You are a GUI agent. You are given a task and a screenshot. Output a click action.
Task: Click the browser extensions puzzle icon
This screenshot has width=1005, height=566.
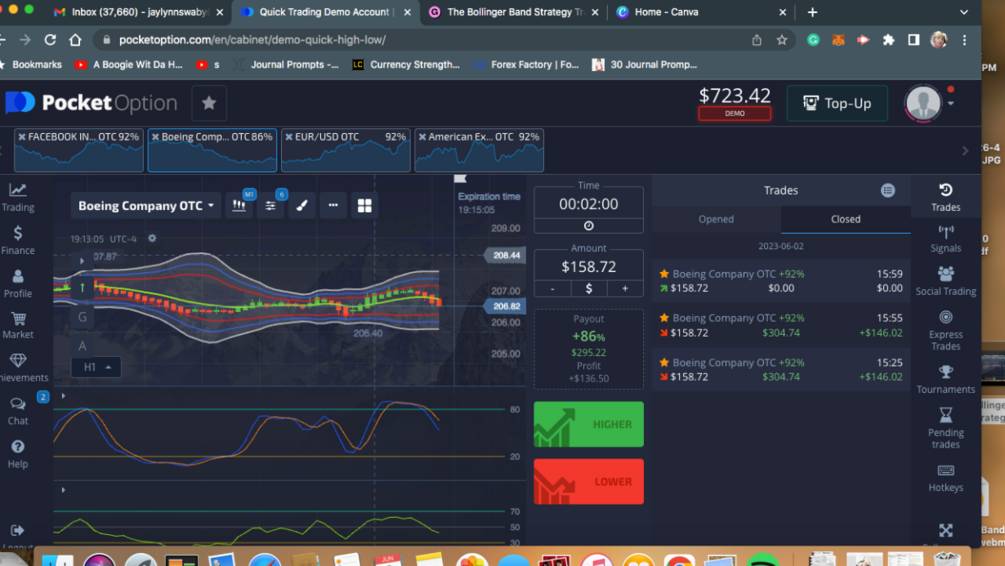888,40
